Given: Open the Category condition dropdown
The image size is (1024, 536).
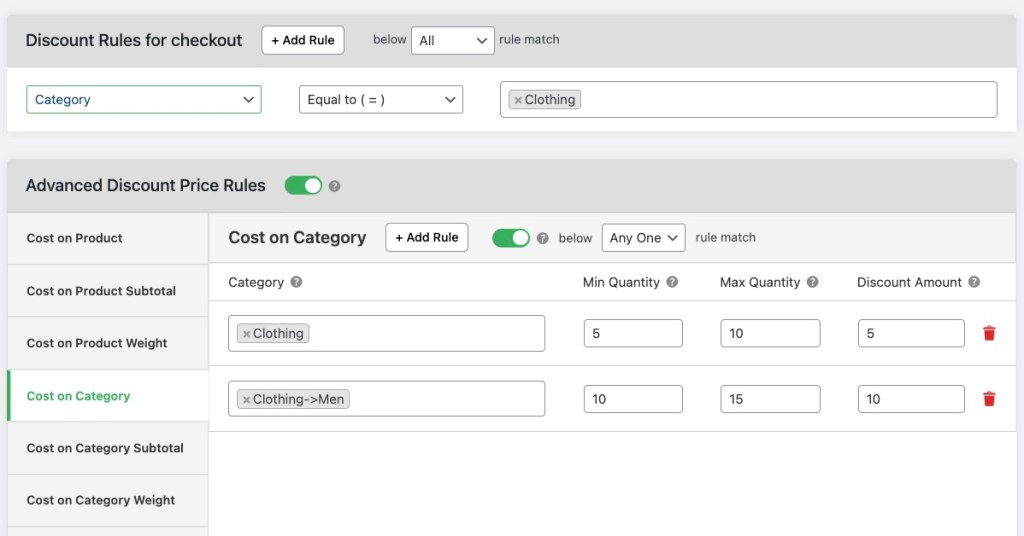Looking at the screenshot, I should tap(144, 100).
